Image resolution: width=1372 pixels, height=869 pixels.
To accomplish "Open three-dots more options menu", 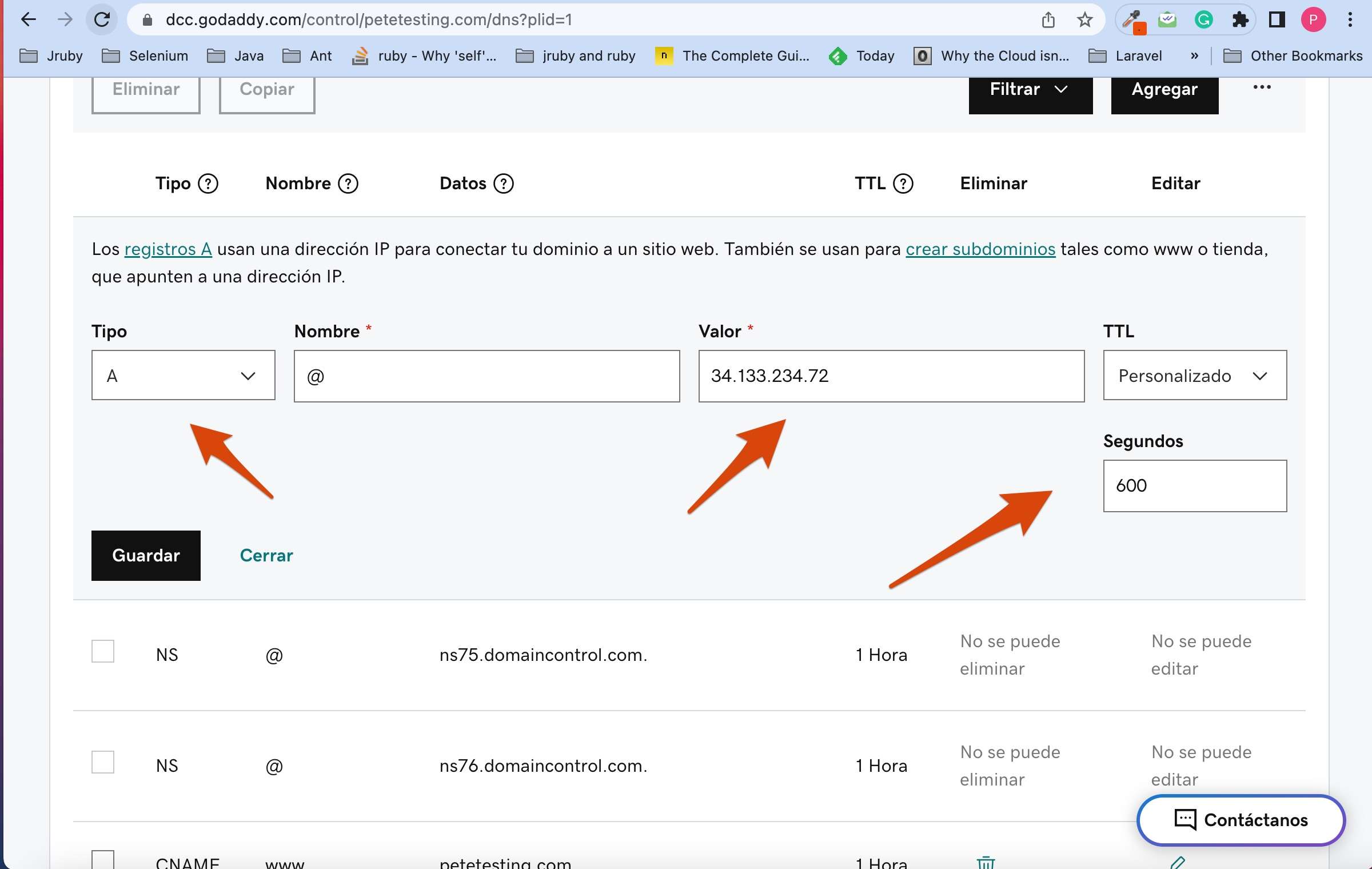I will [1262, 87].
